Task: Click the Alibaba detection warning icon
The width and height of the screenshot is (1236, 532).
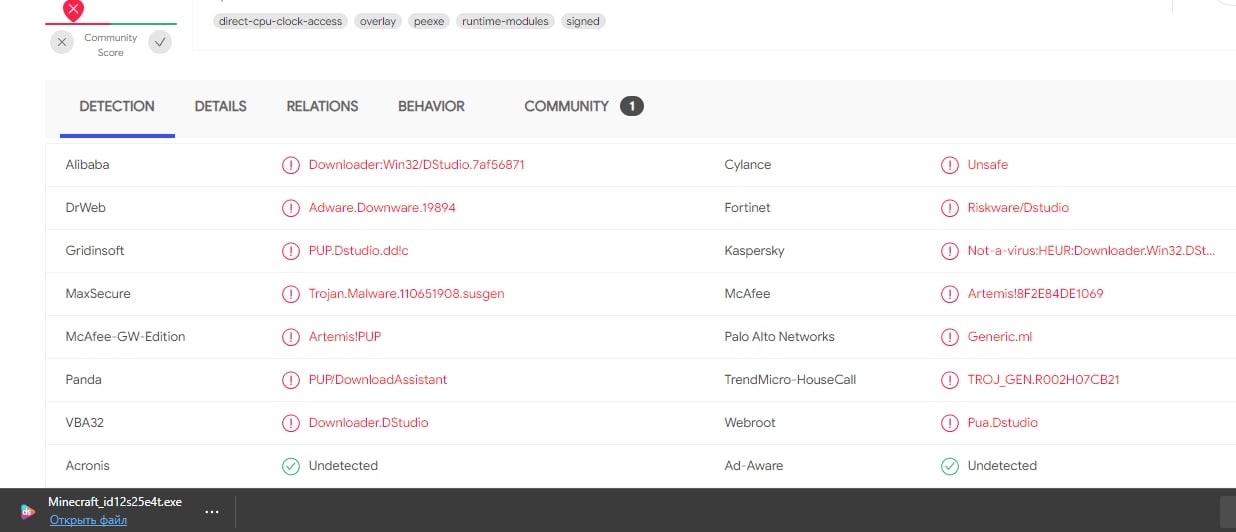Action: pyautogui.click(x=291, y=165)
